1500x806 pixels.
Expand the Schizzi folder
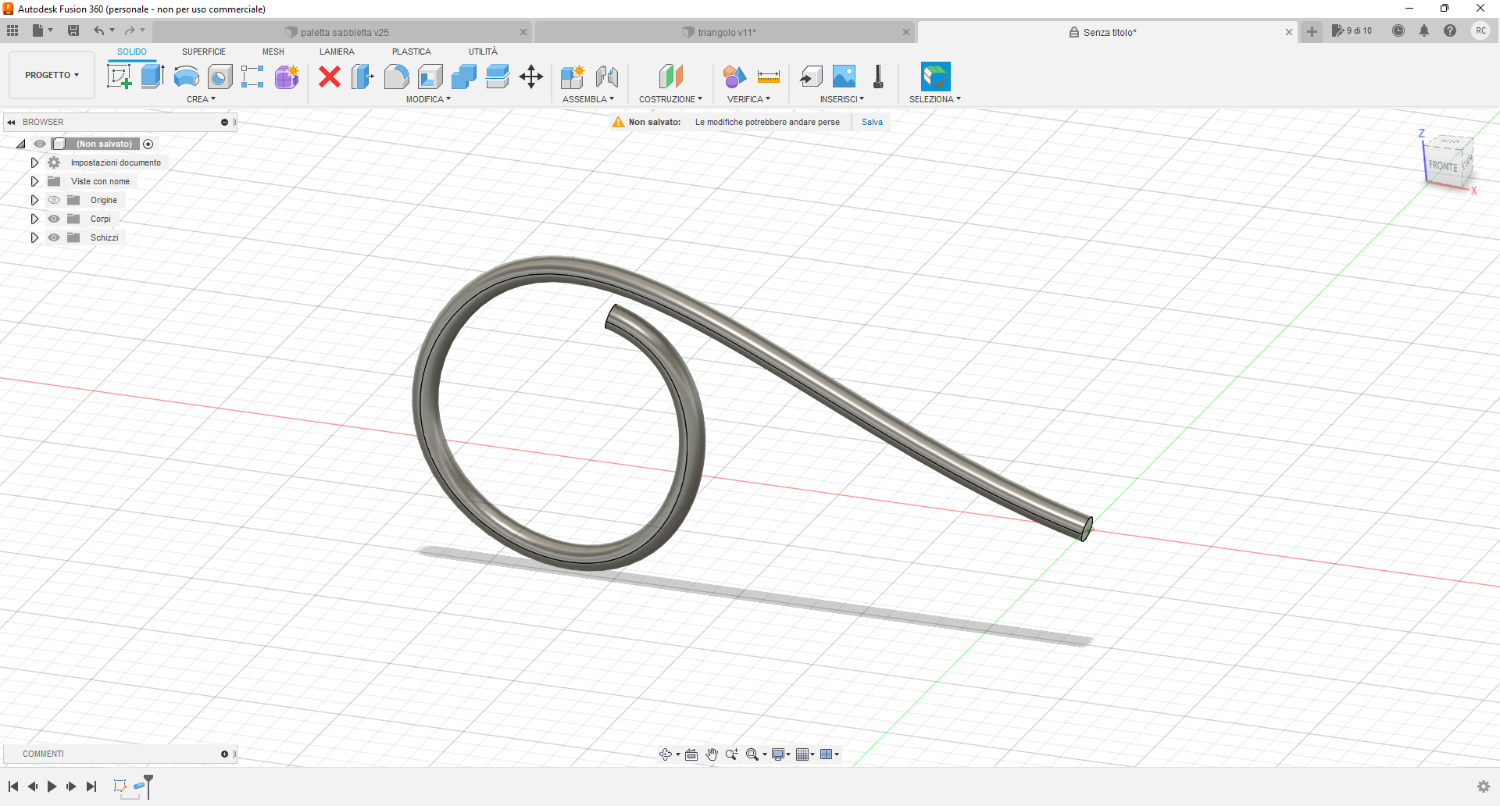coord(34,237)
